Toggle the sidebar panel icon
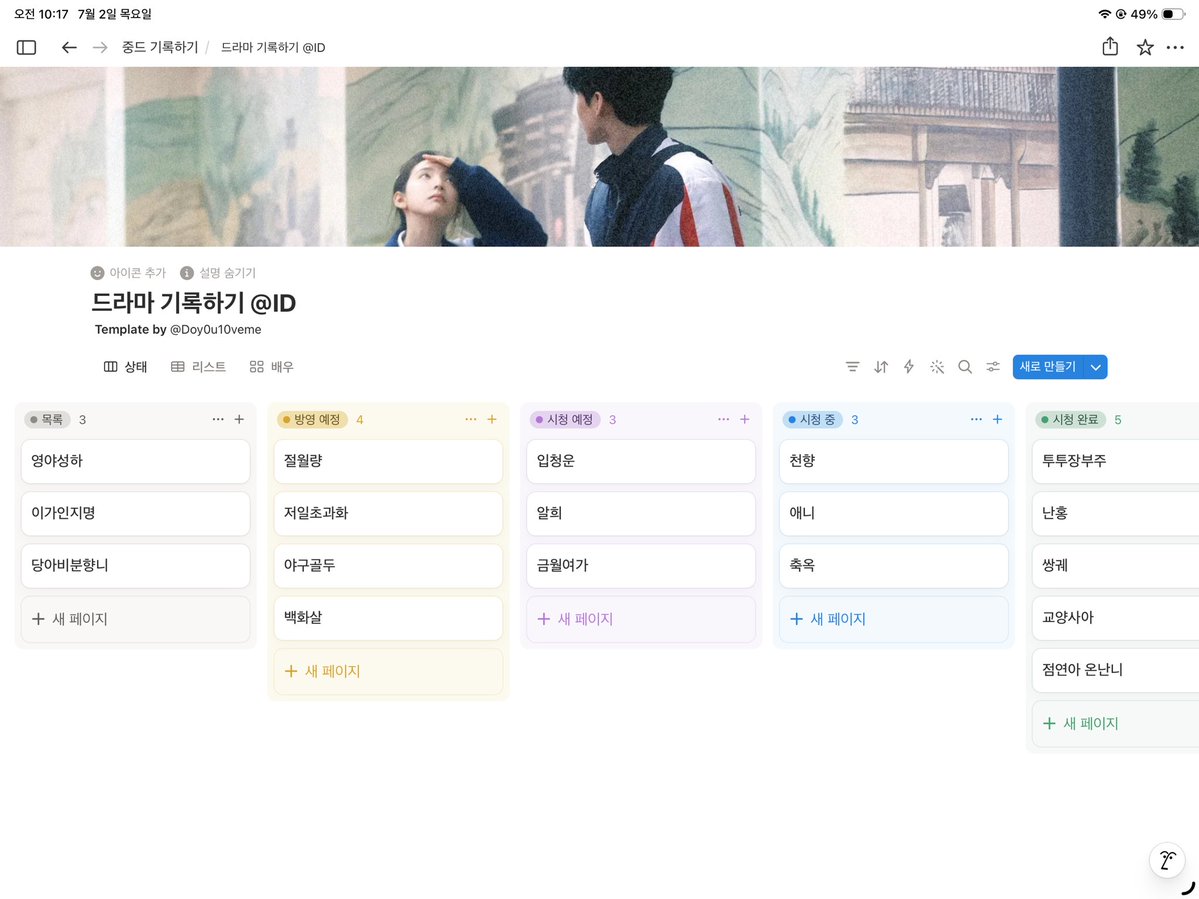 click(26, 47)
